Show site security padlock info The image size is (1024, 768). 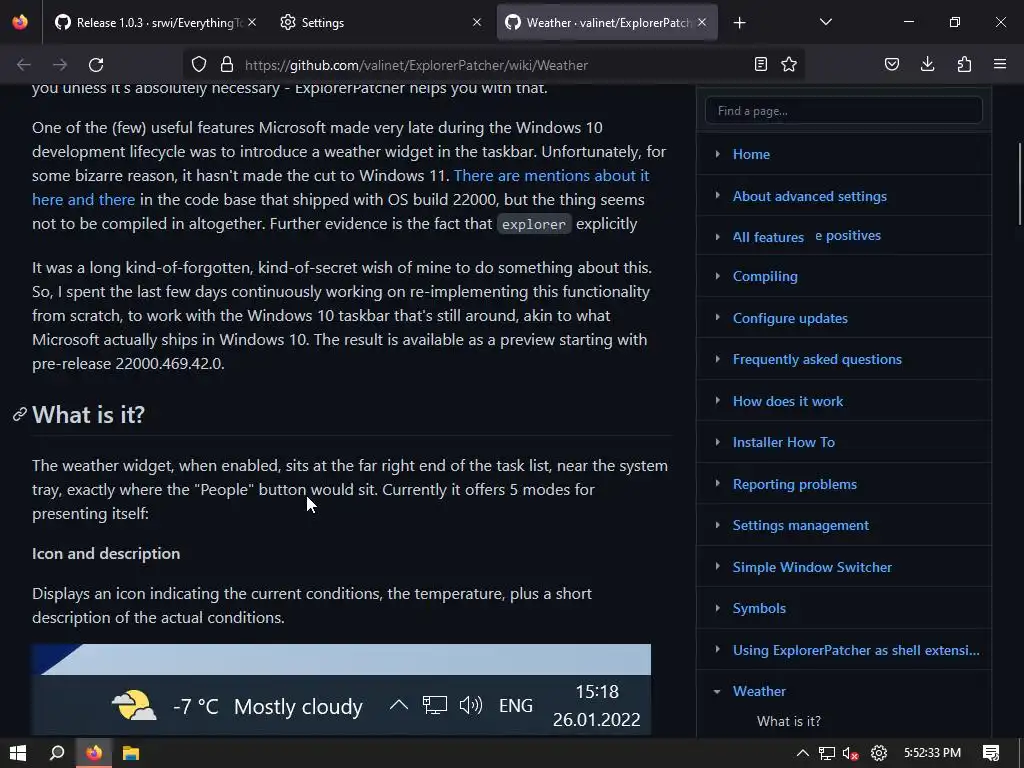227,65
